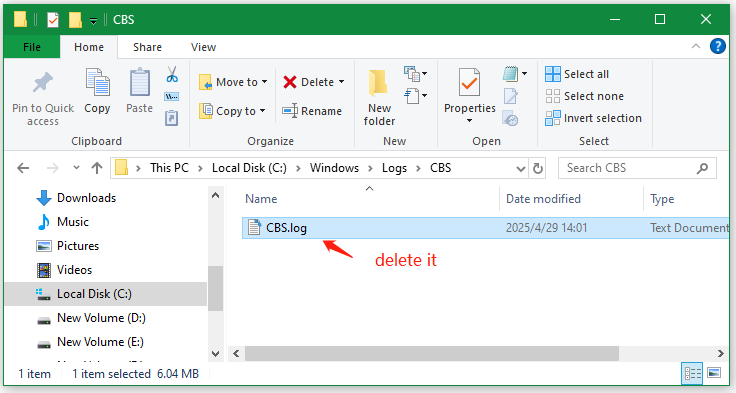Viewport: 736px width, 393px height.
Task: Click the Paste clipboard icon
Action: pos(139,83)
